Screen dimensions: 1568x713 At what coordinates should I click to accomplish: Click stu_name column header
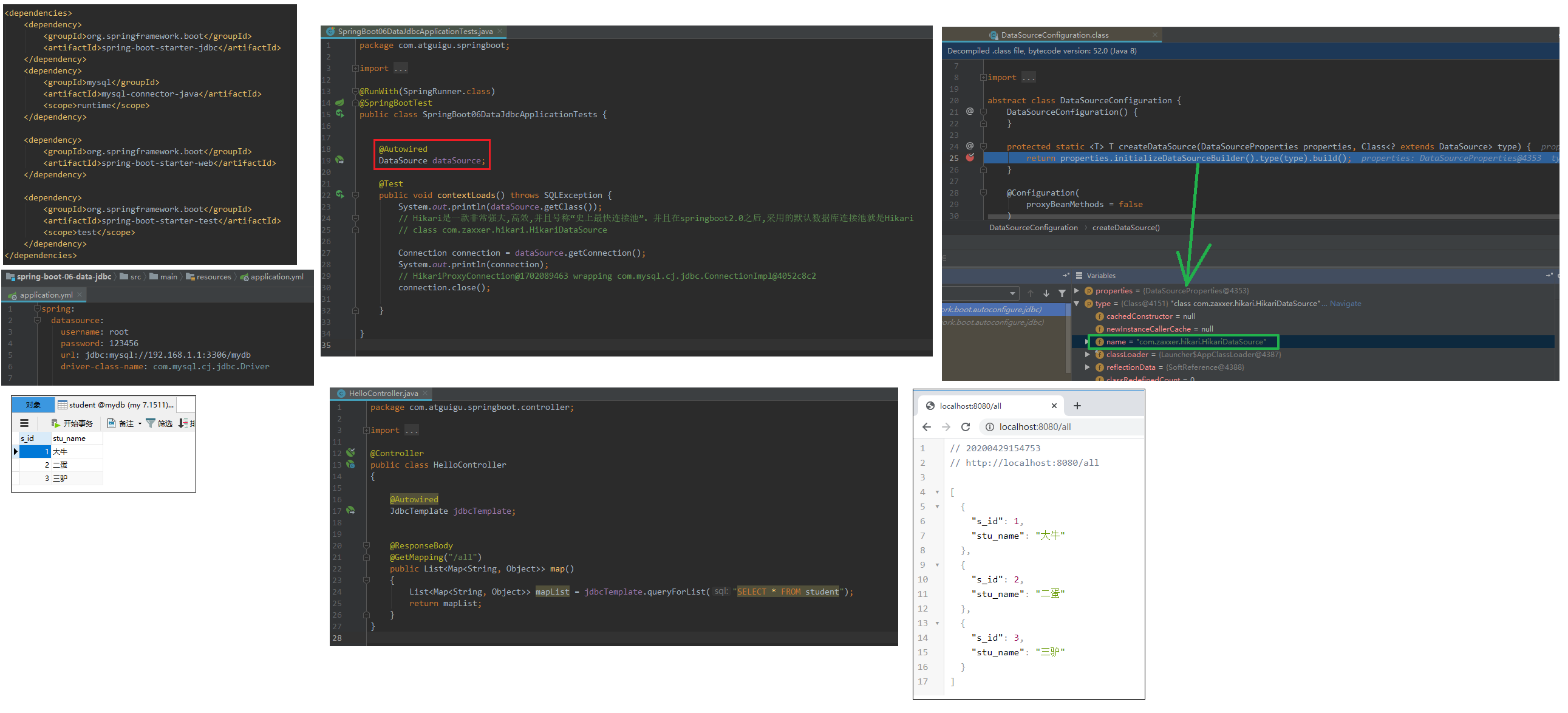77,438
